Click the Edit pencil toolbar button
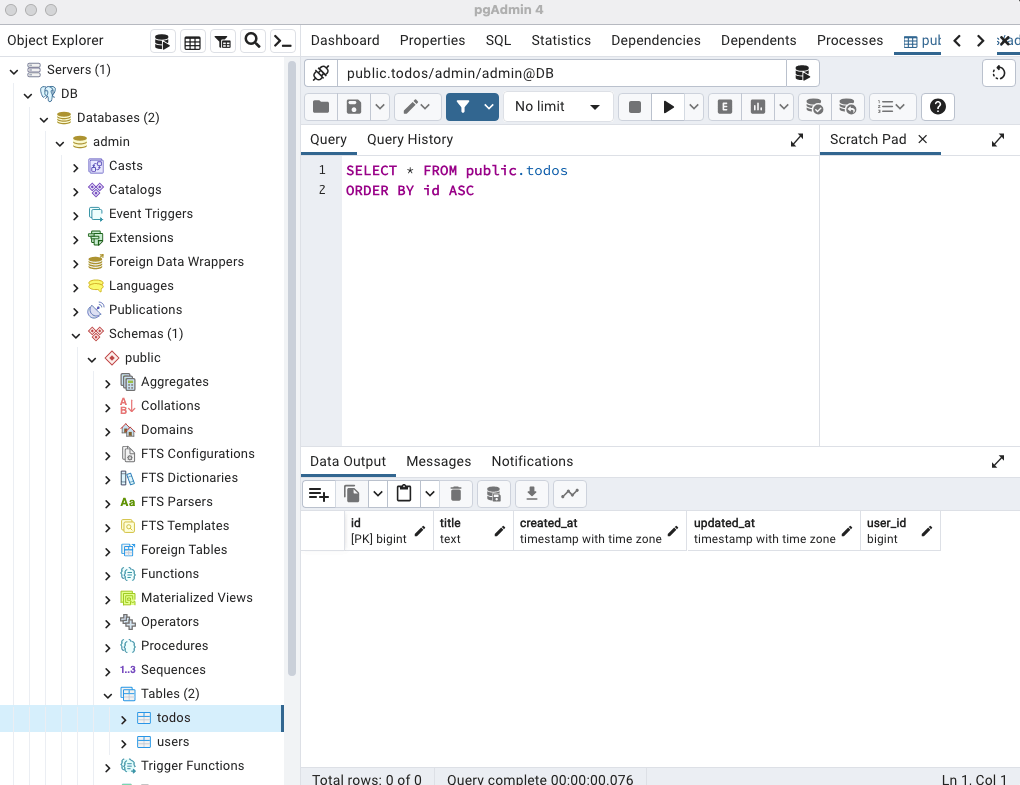This screenshot has width=1020, height=785. point(416,107)
